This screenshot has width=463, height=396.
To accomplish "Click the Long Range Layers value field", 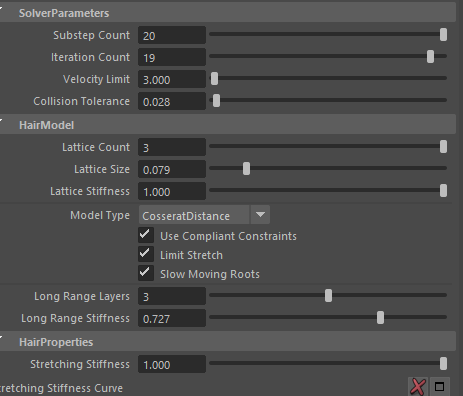I will point(172,296).
